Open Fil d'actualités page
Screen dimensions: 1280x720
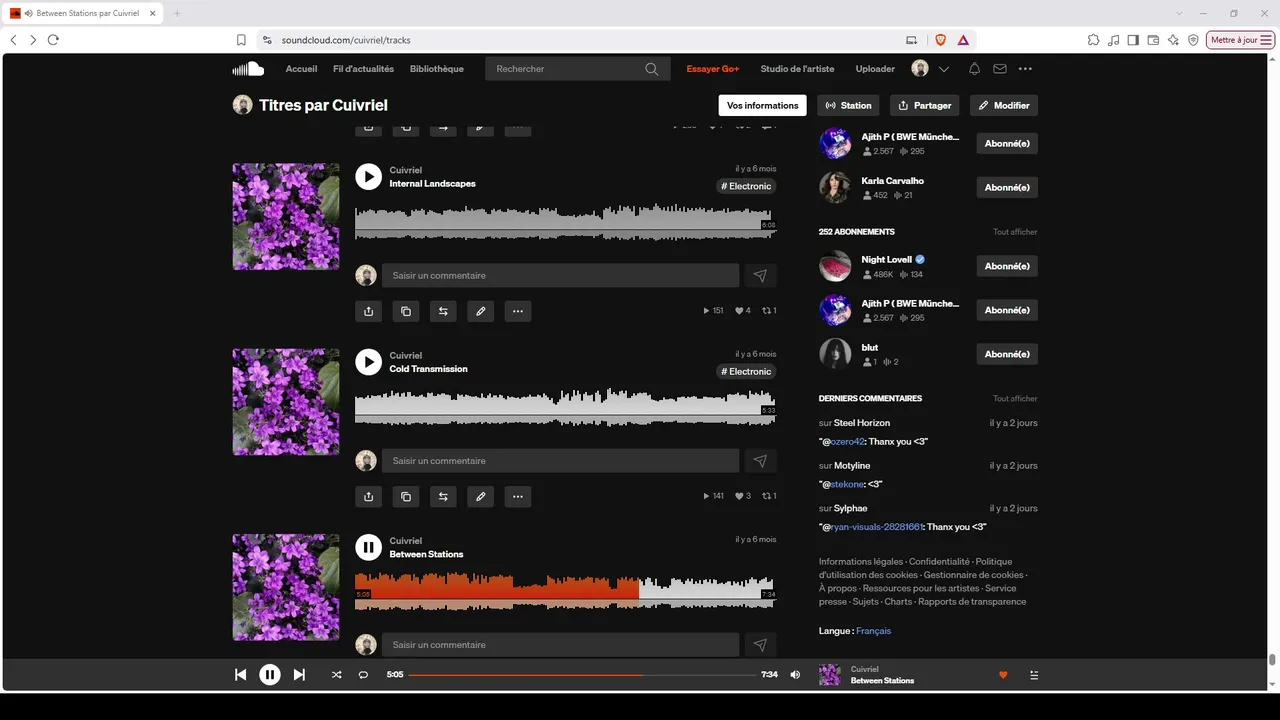click(x=363, y=69)
